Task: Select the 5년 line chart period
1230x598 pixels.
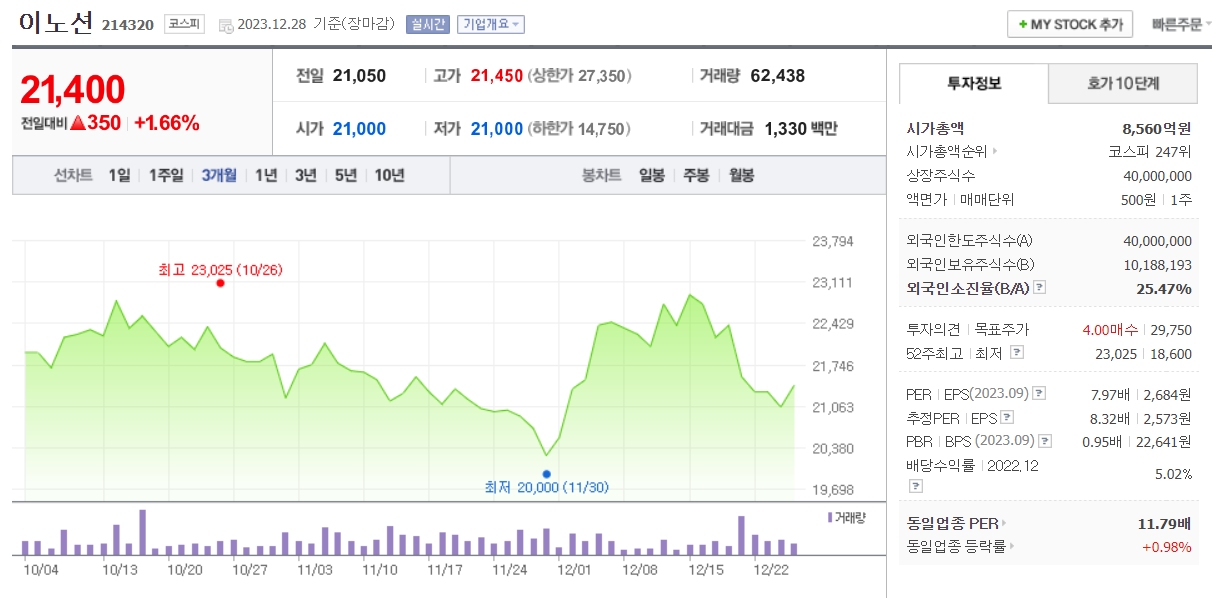Action: [x=346, y=175]
